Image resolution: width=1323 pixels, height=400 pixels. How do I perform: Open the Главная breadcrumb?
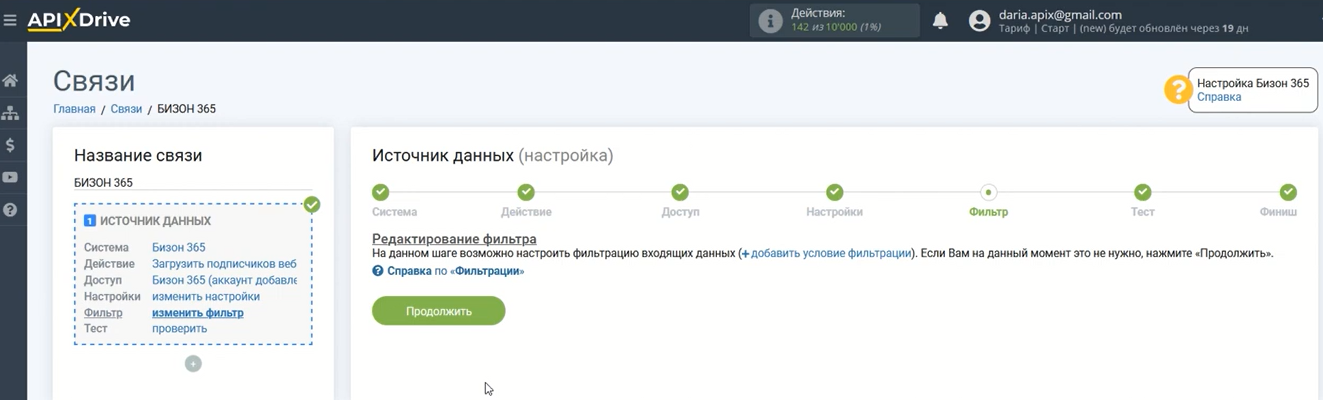tap(74, 109)
